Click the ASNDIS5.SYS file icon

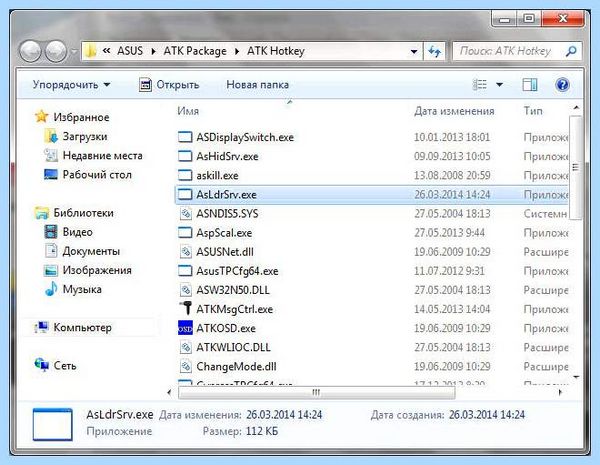tap(186, 214)
